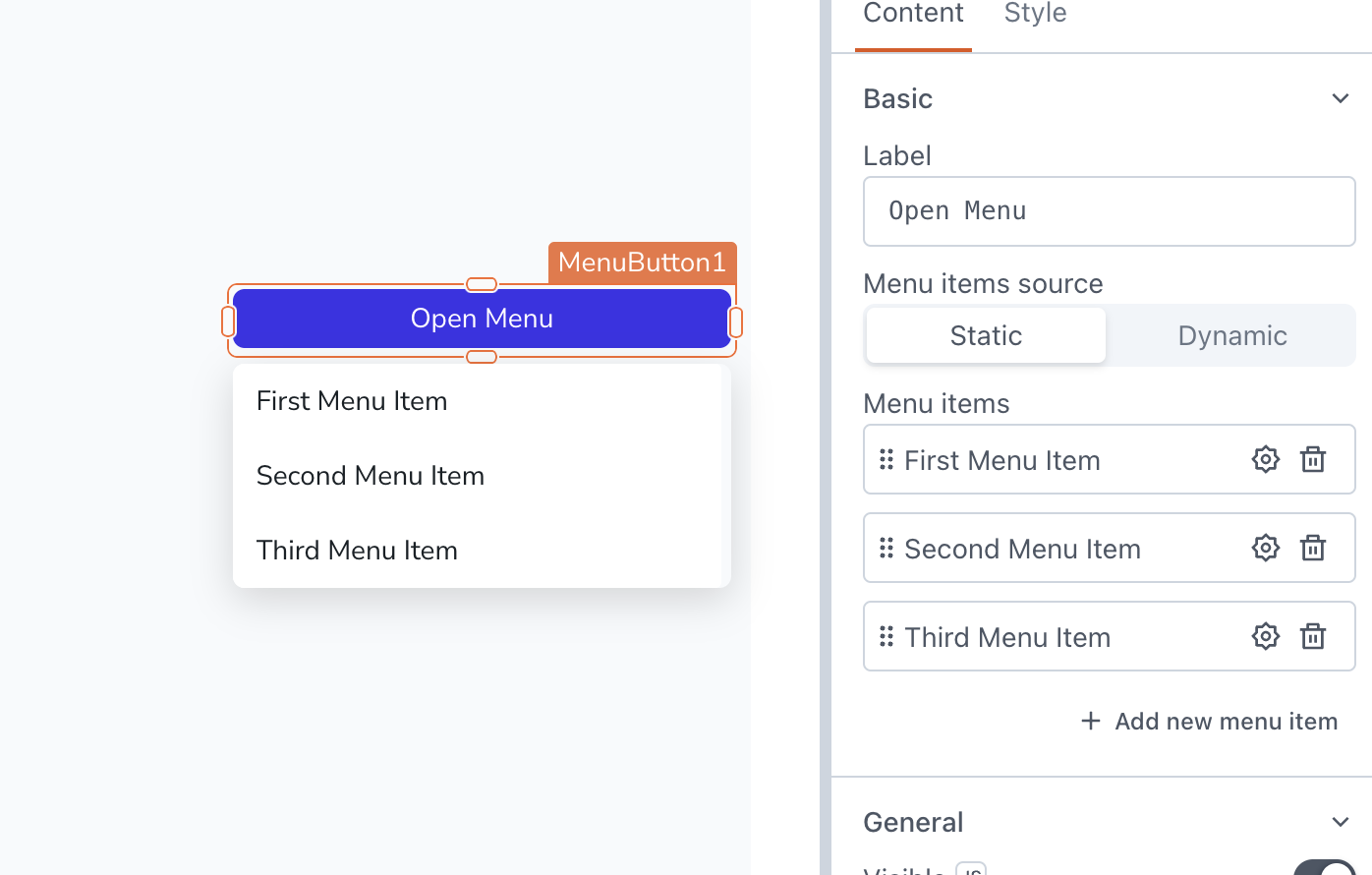Click the MenuButton1 widget name tag
This screenshot has height=875, width=1372.
(642, 262)
